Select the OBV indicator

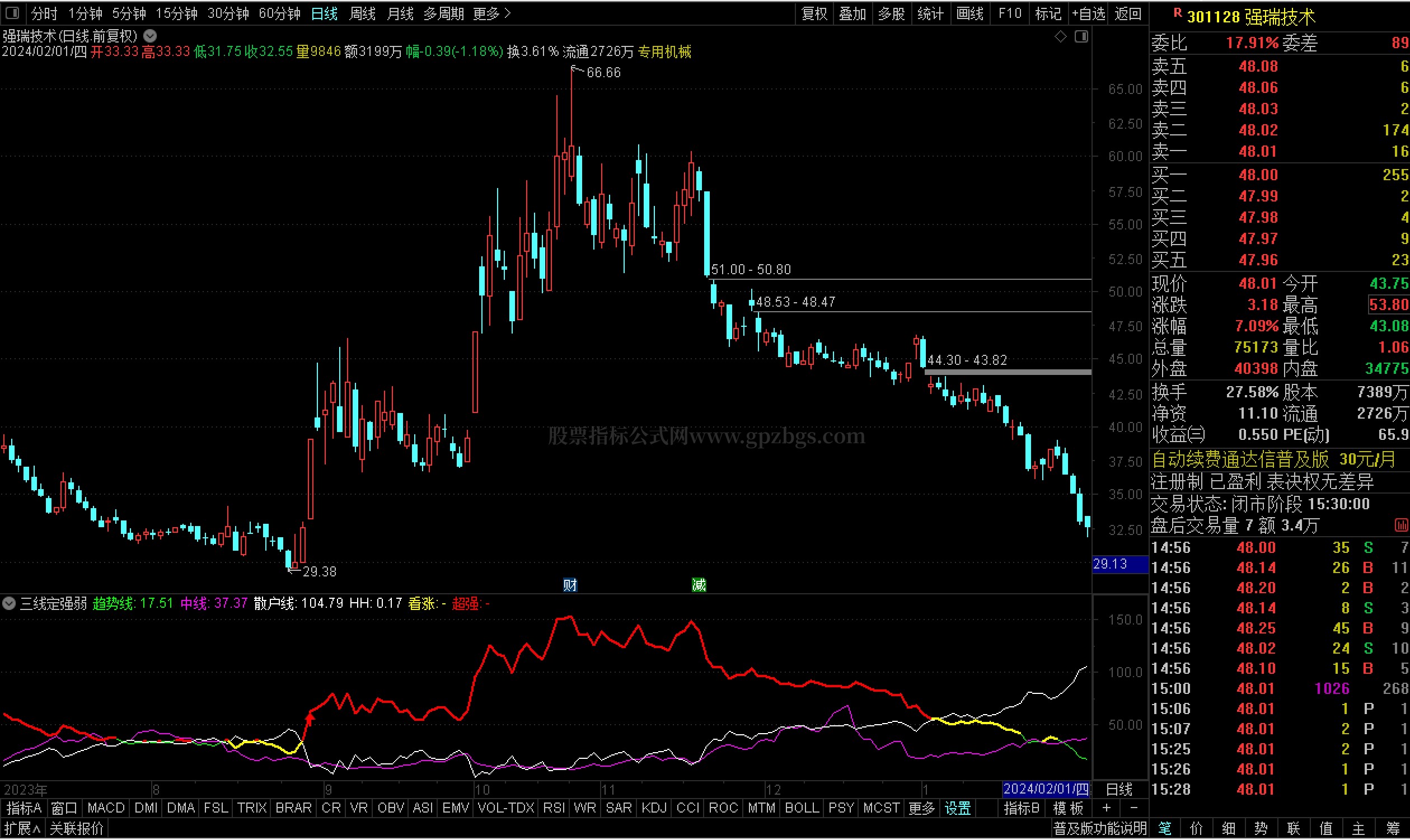[391, 808]
